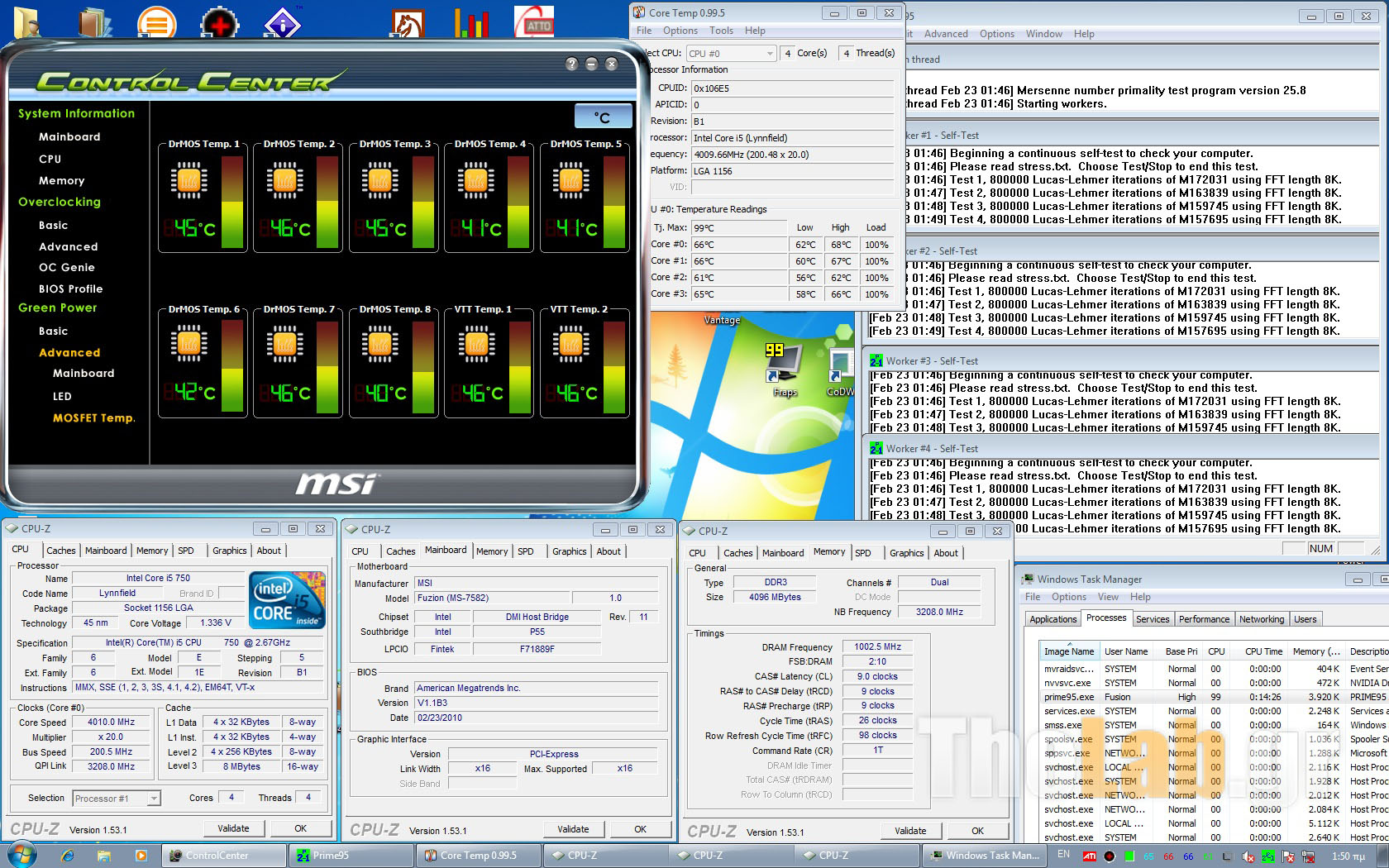
Task: Click Core #0 temperature value 66°C
Action: pos(739,245)
